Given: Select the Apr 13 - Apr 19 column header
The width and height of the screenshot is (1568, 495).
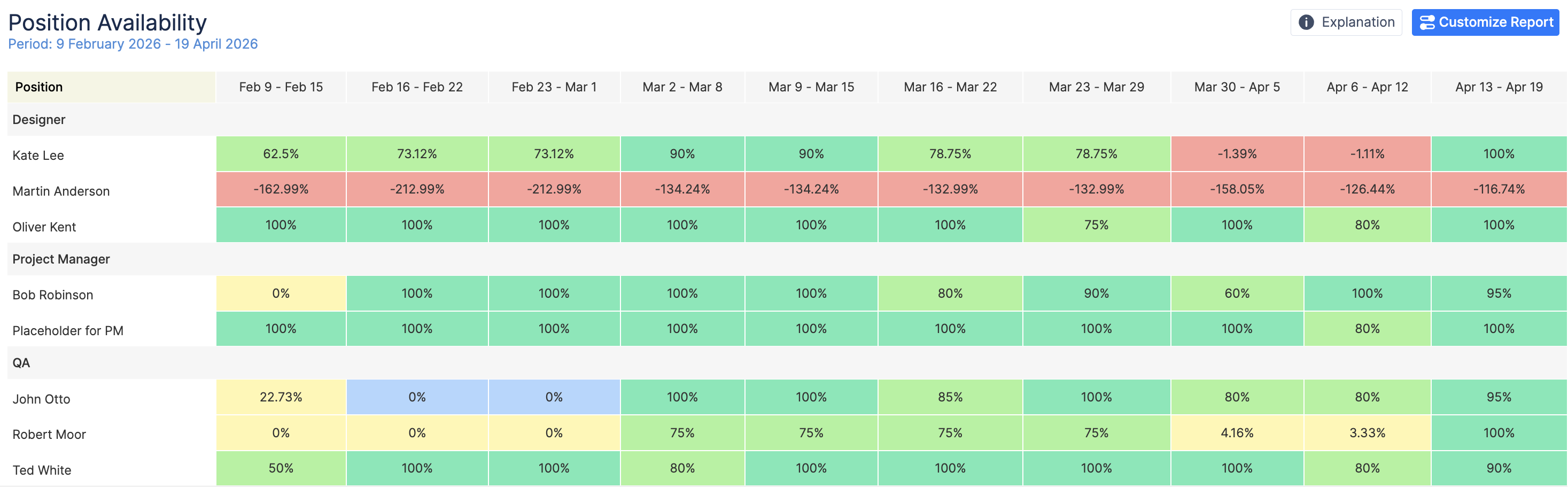Looking at the screenshot, I should point(1499,87).
